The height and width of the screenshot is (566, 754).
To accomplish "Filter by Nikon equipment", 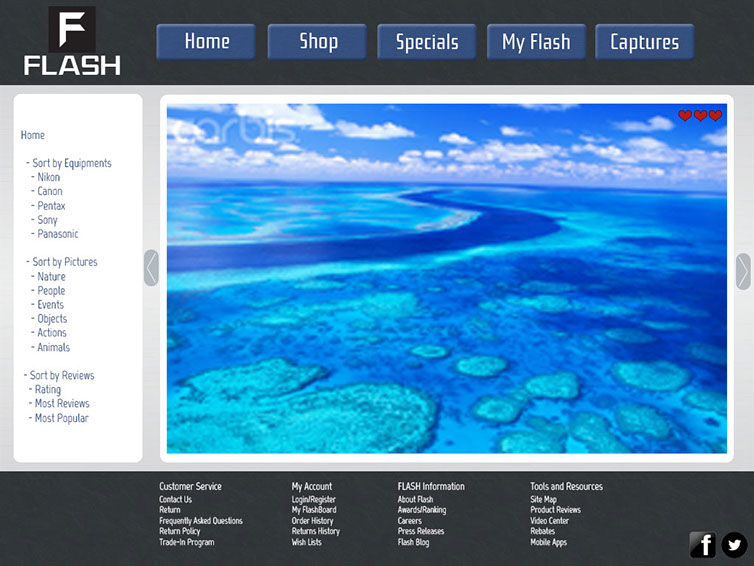I will 49,177.
